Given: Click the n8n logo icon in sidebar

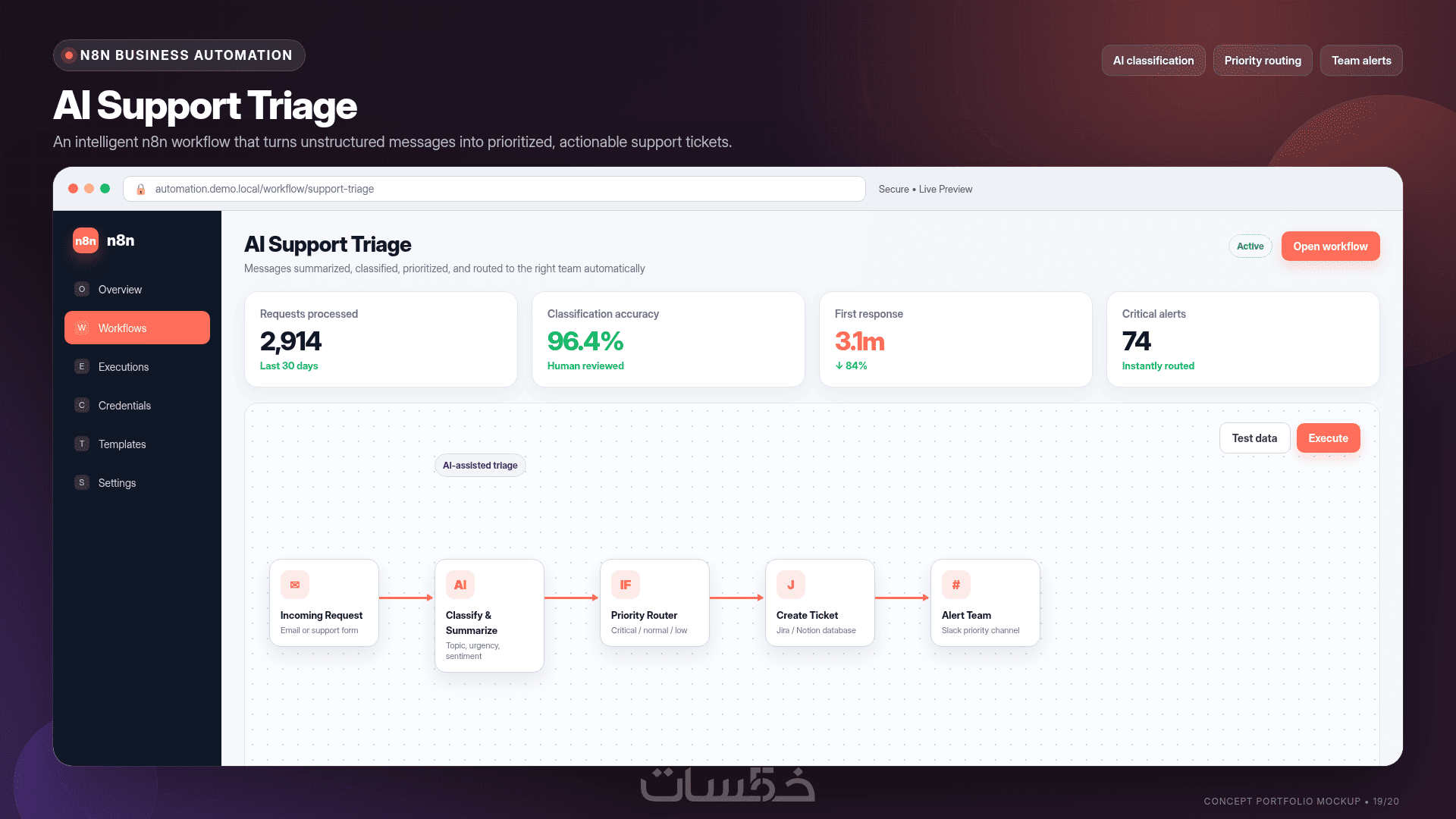Looking at the screenshot, I should point(85,241).
